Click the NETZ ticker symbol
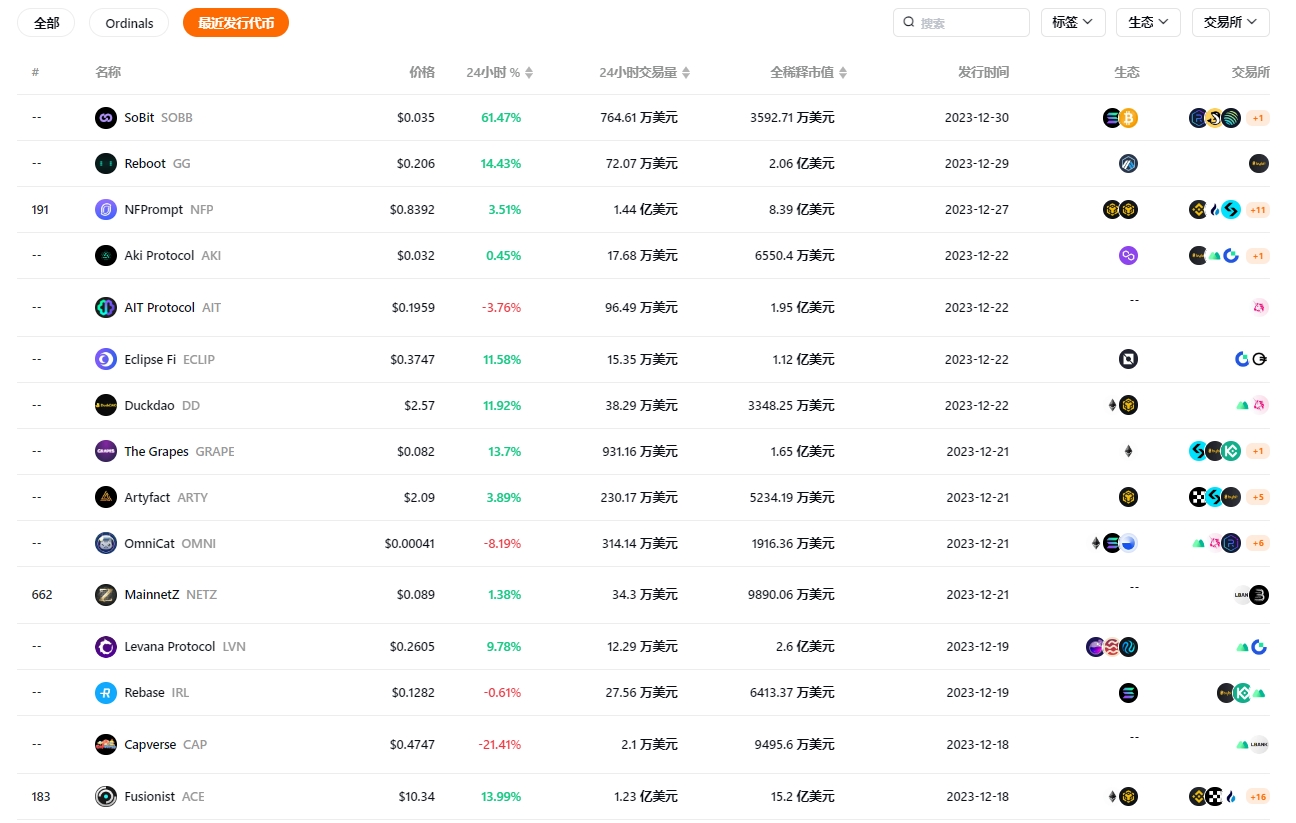 pos(201,595)
